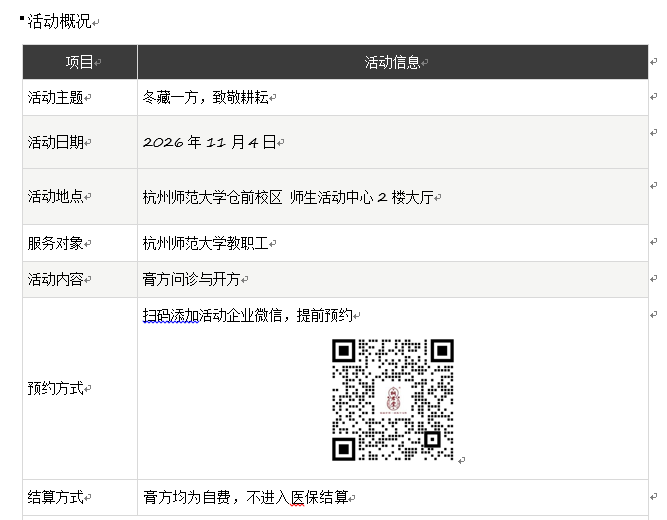Screen dimensions: 667x520
Task: Select the 项目 header cell
Action: click(80, 62)
